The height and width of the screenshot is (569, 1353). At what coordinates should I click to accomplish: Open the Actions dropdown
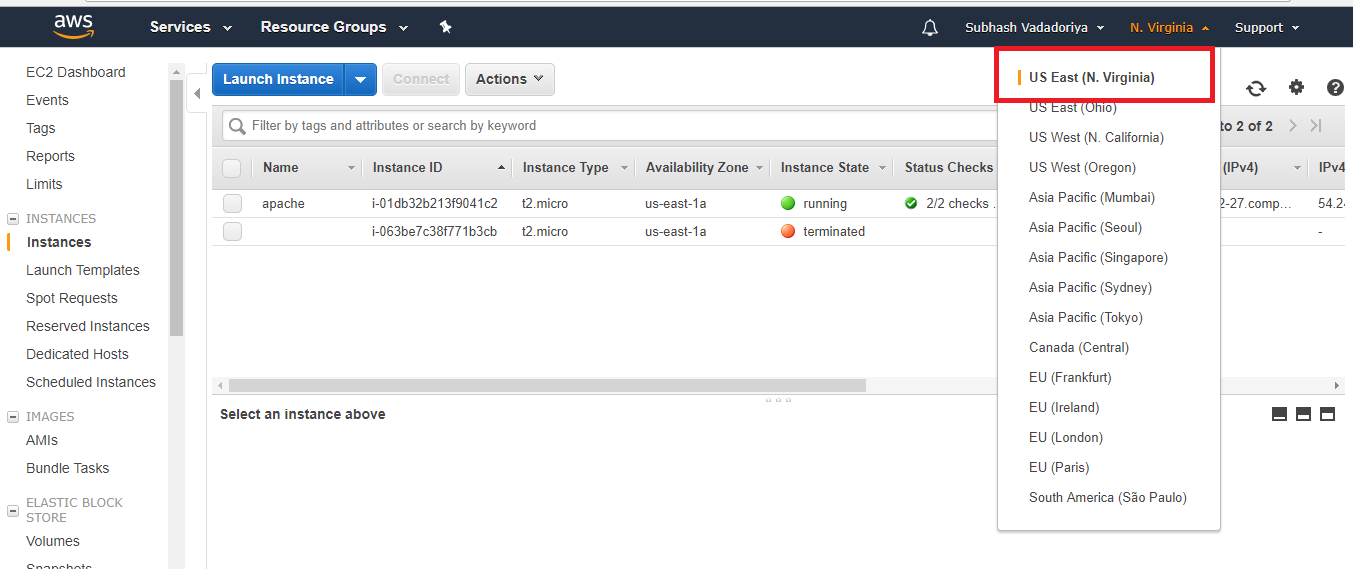[x=510, y=79]
